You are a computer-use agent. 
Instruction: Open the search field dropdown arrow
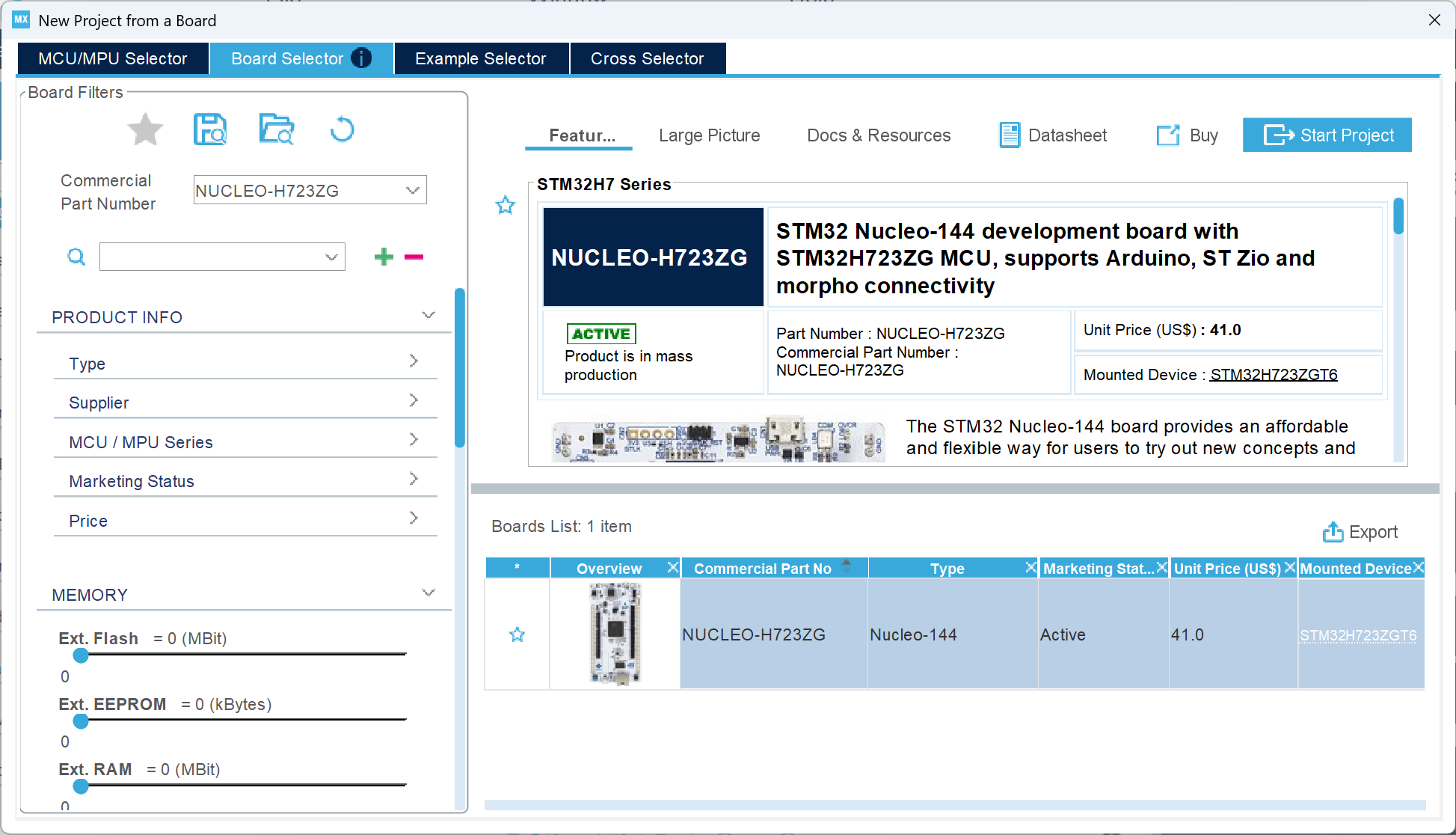[x=331, y=257]
